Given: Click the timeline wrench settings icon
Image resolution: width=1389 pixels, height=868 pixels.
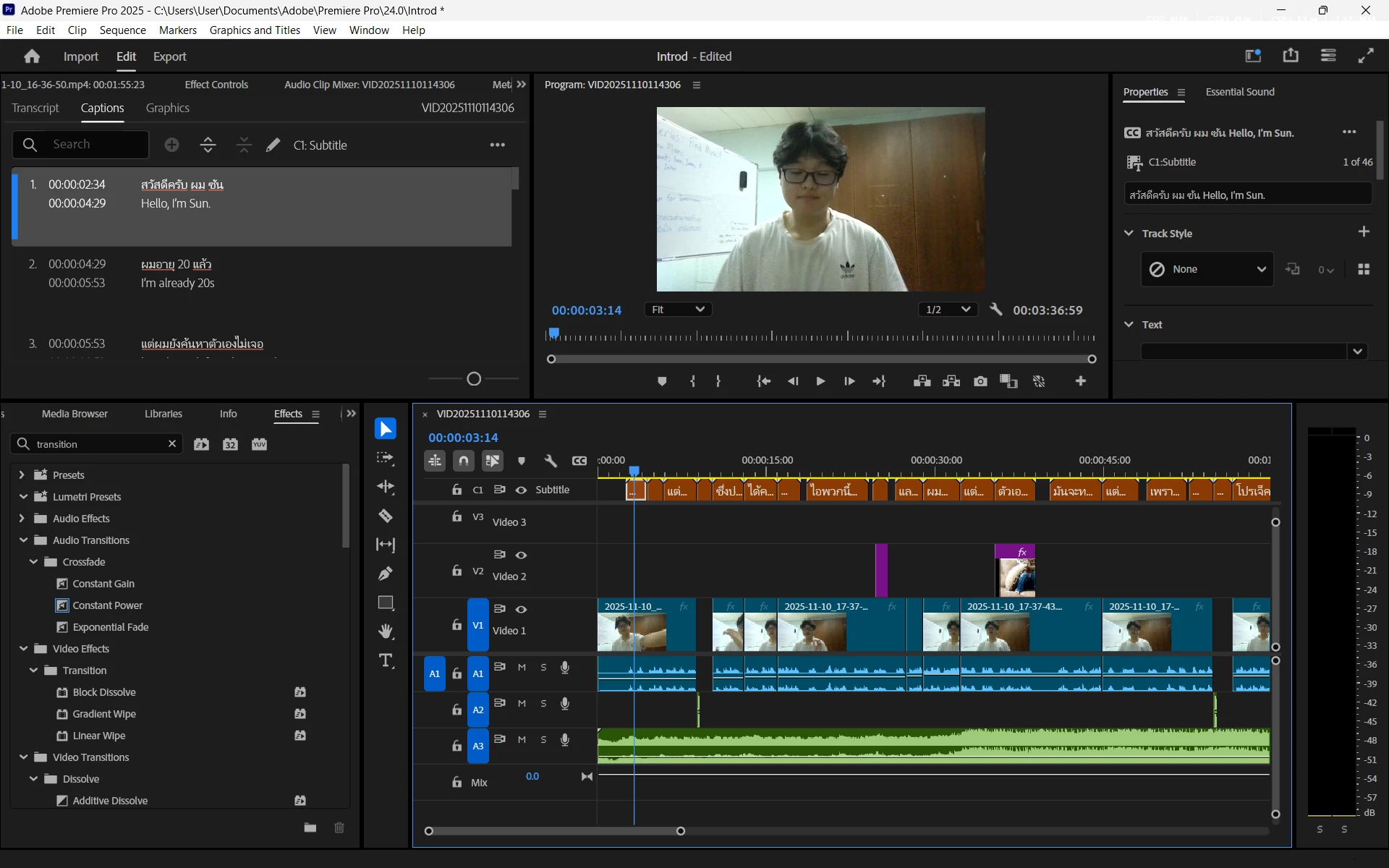Looking at the screenshot, I should (x=551, y=461).
